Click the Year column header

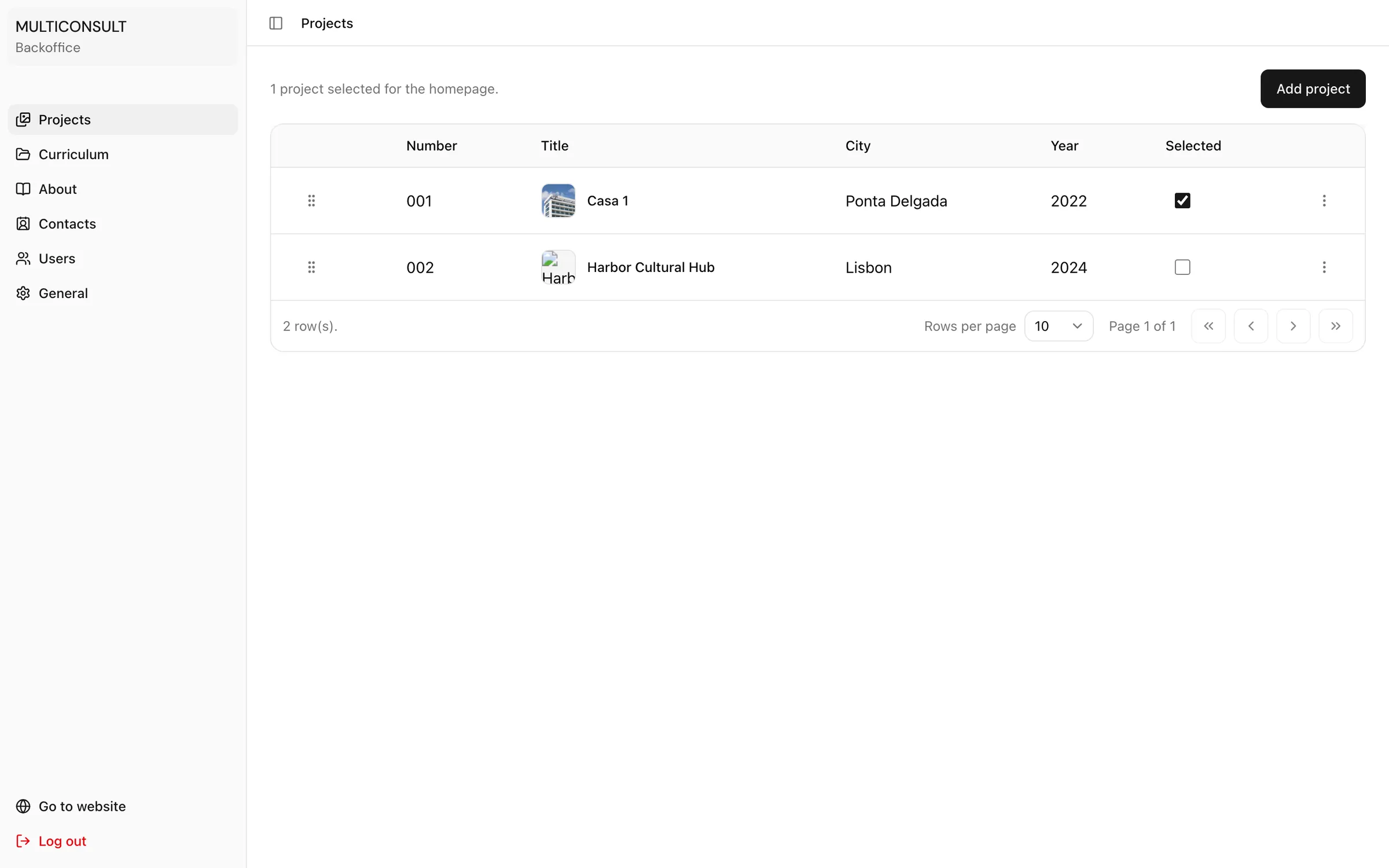point(1064,146)
